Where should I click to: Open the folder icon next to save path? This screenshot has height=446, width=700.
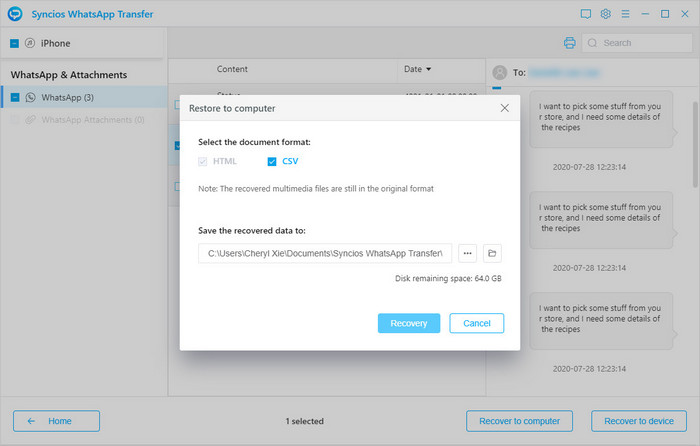492,253
